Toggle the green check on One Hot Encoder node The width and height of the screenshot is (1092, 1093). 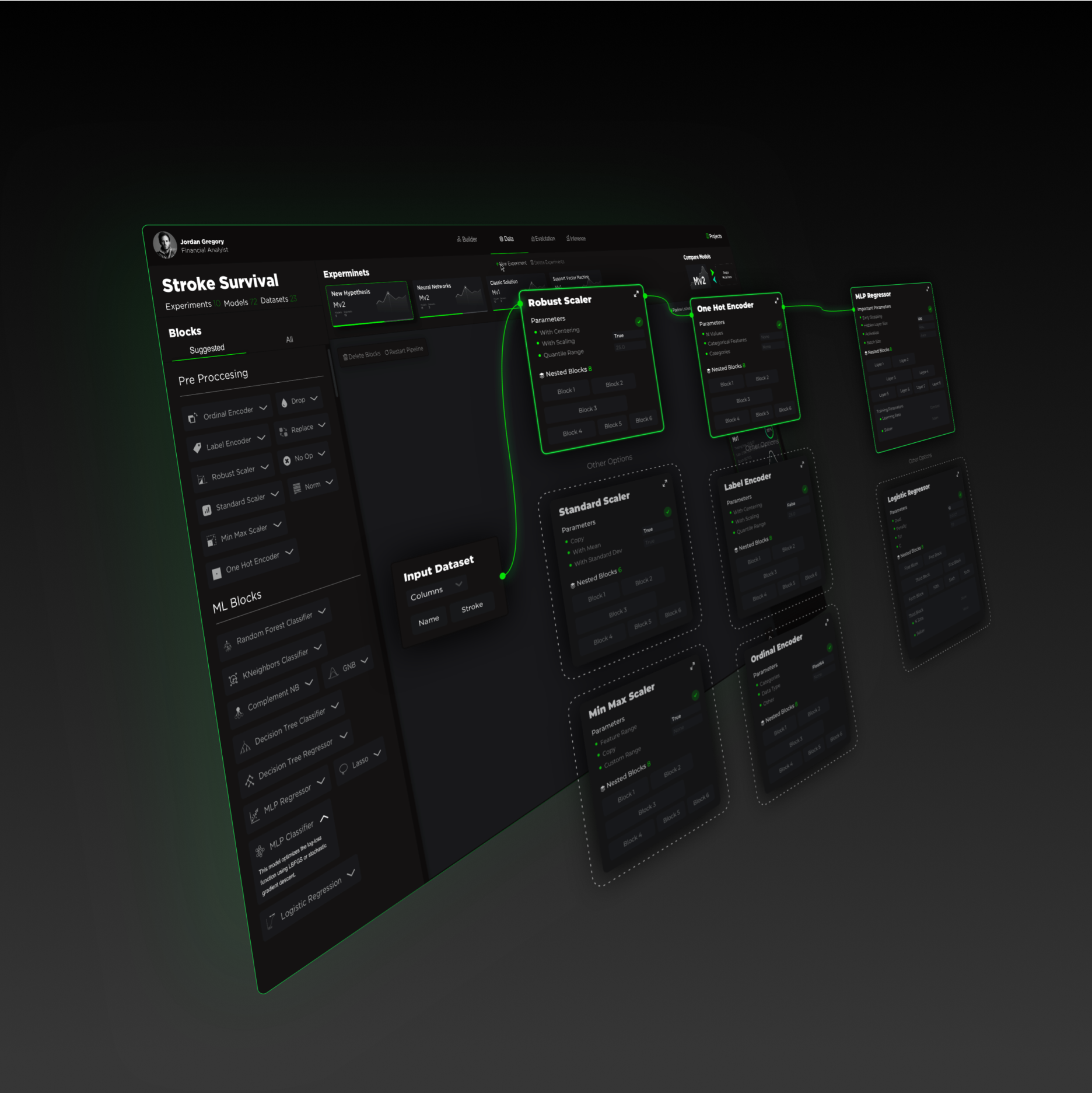[x=779, y=324]
